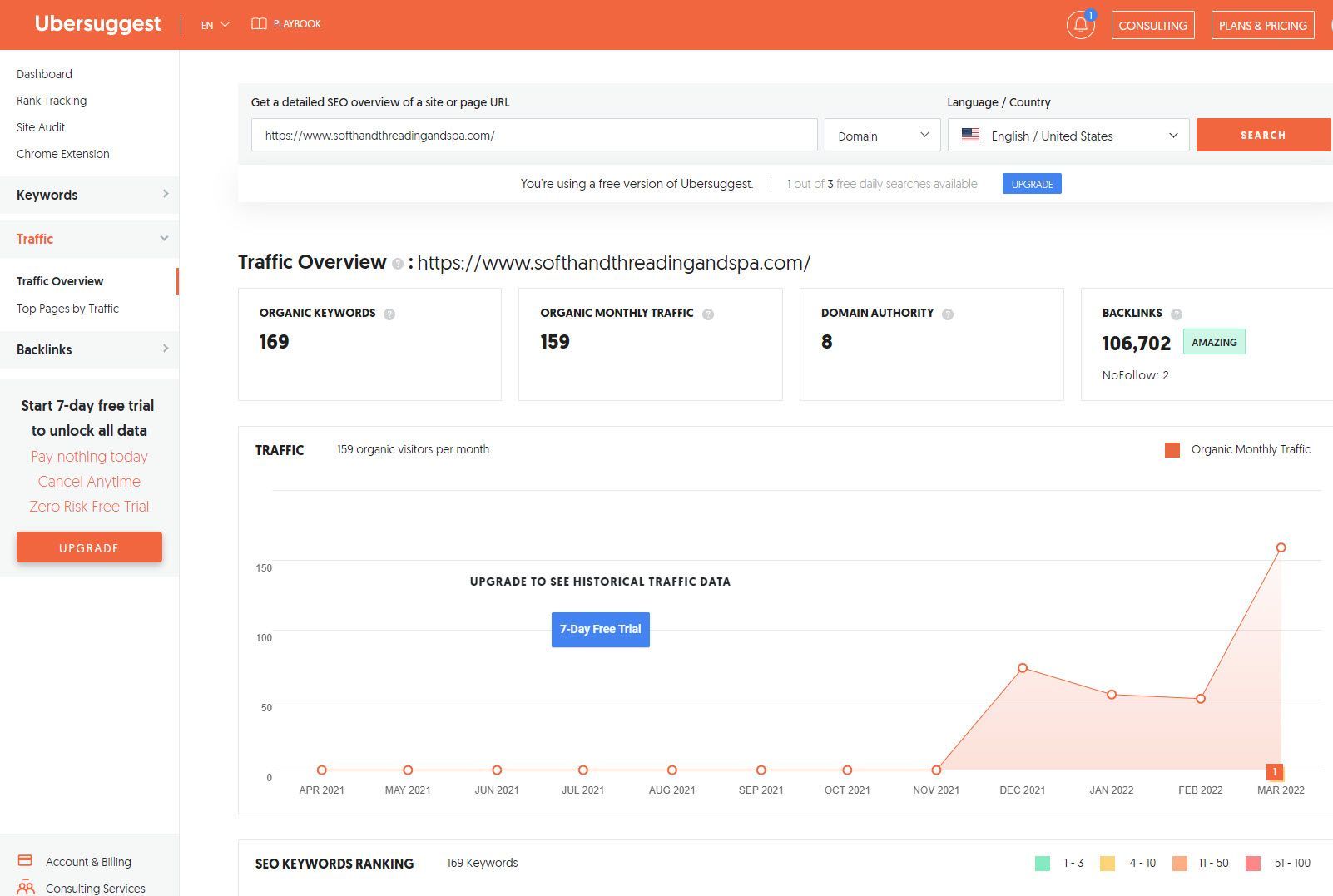This screenshot has width=1333, height=896.
Task: Open the Domain type dropdown
Action: tap(882, 136)
